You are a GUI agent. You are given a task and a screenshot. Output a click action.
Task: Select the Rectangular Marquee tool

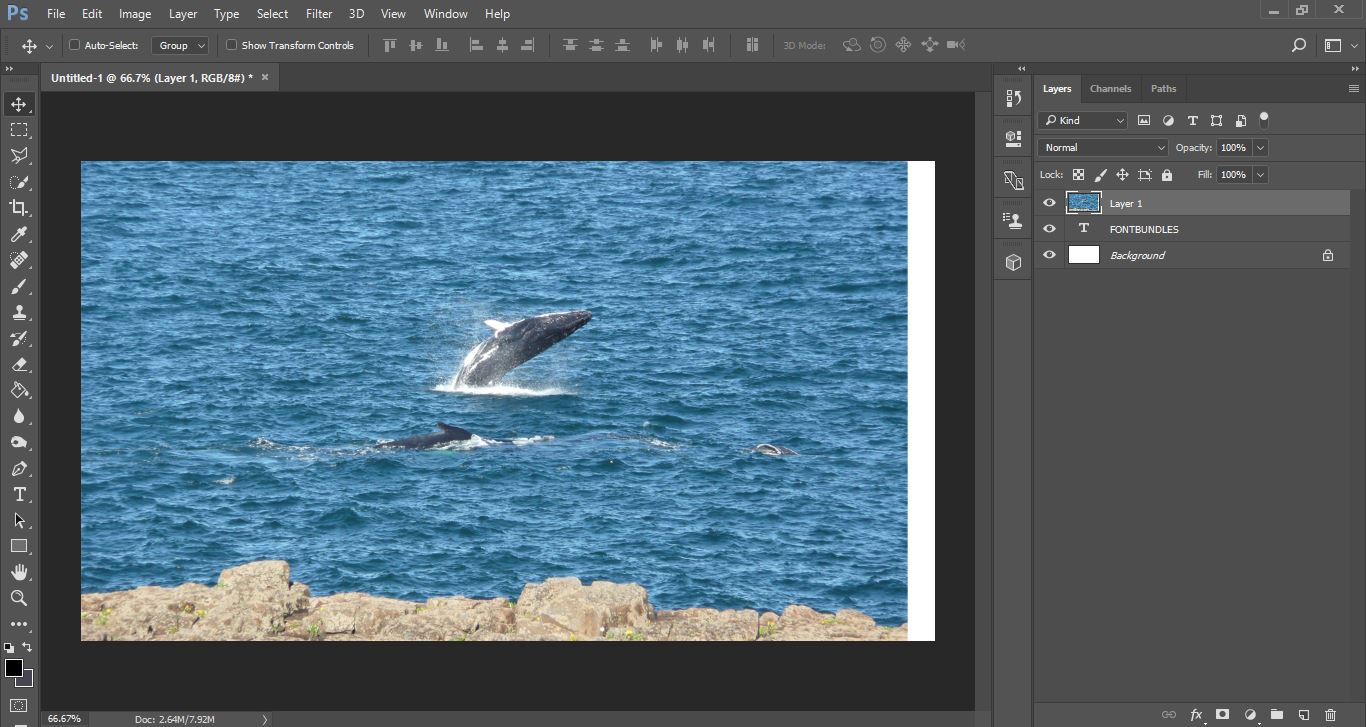19,130
